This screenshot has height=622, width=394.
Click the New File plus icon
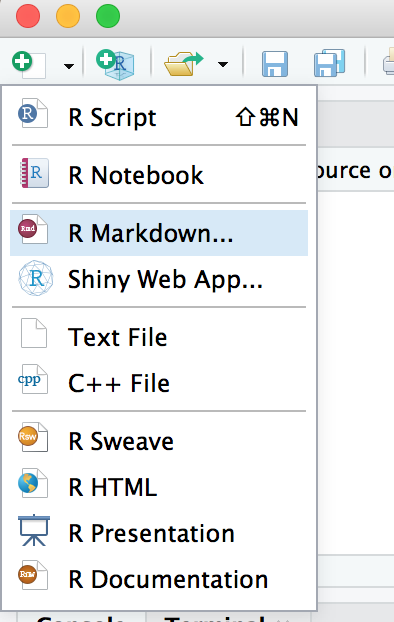(x=29, y=64)
